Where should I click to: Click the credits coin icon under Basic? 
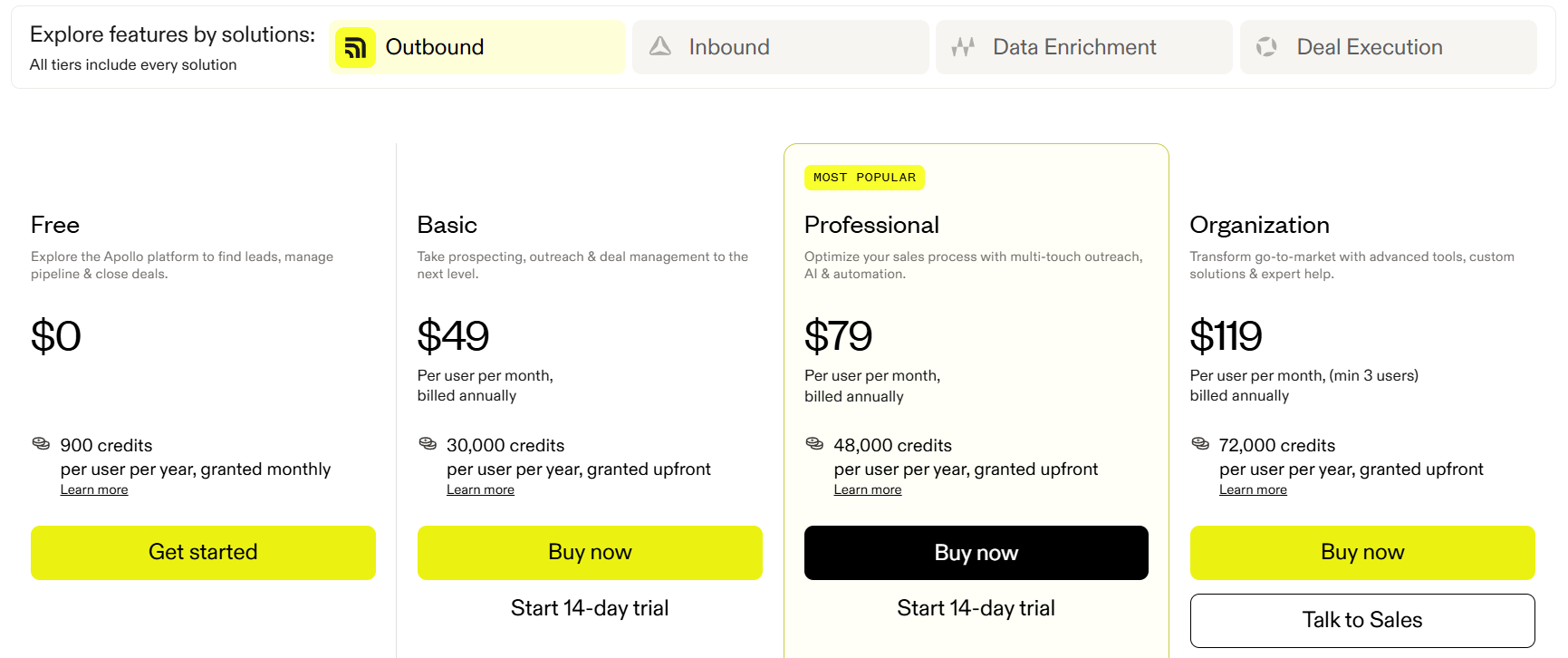428,444
